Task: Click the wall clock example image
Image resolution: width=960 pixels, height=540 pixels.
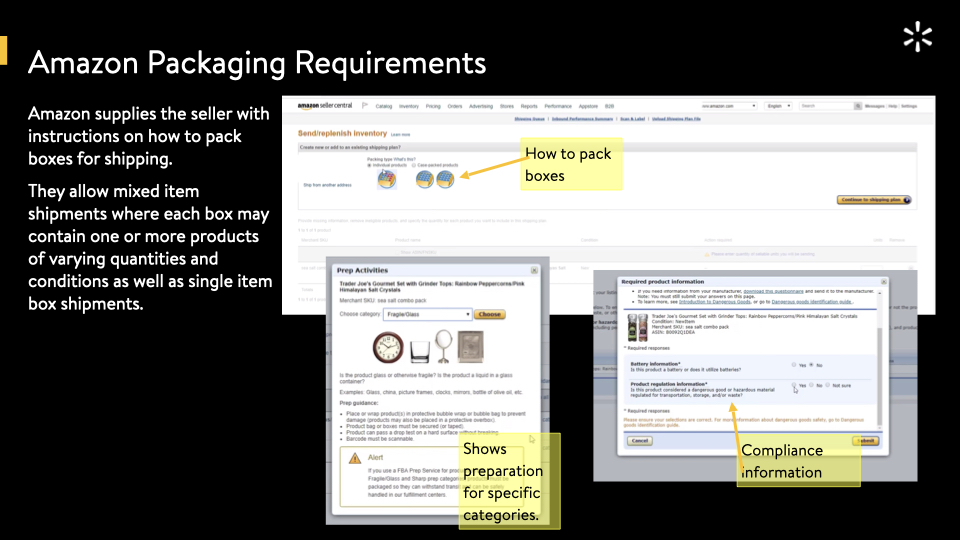Action: [x=388, y=347]
